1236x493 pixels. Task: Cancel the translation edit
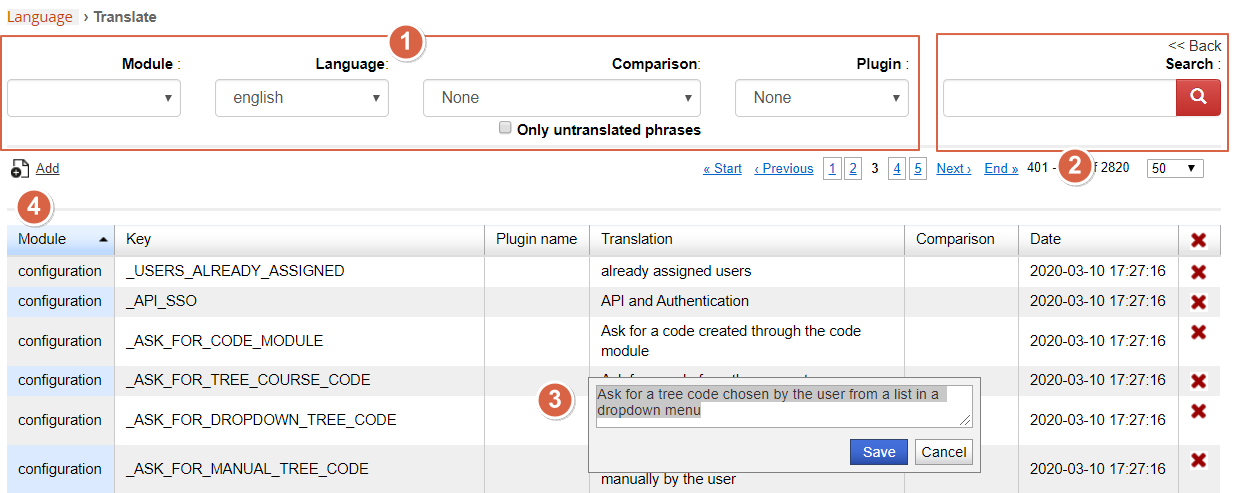pos(943,452)
